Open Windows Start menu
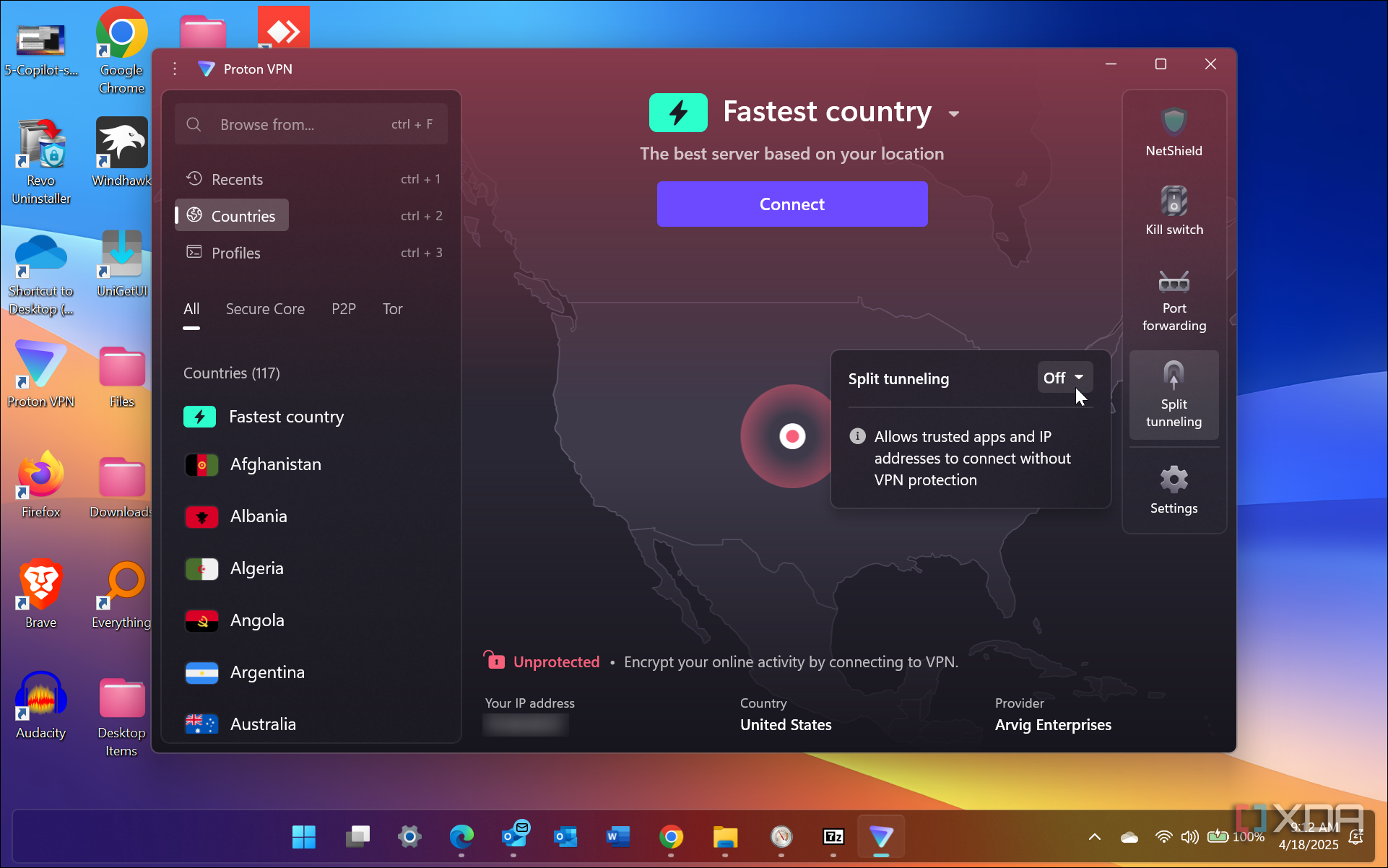 click(304, 836)
